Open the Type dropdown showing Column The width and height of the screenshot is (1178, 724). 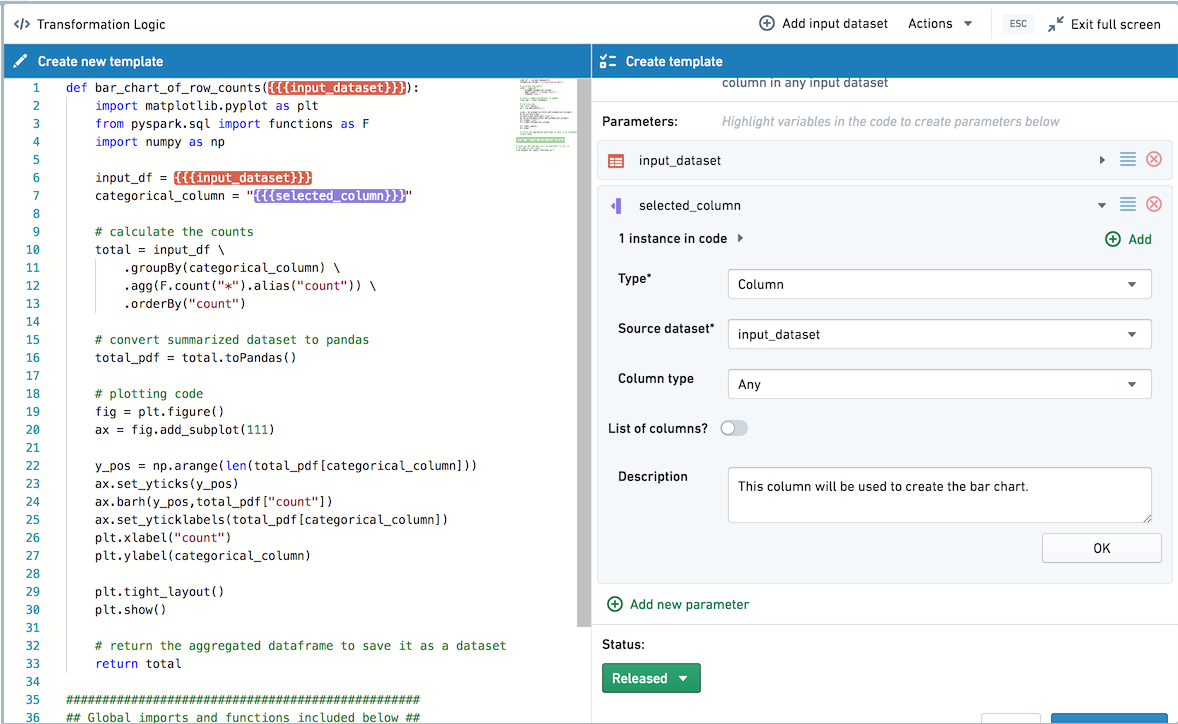pyautogui.click(x=939, y=284)
